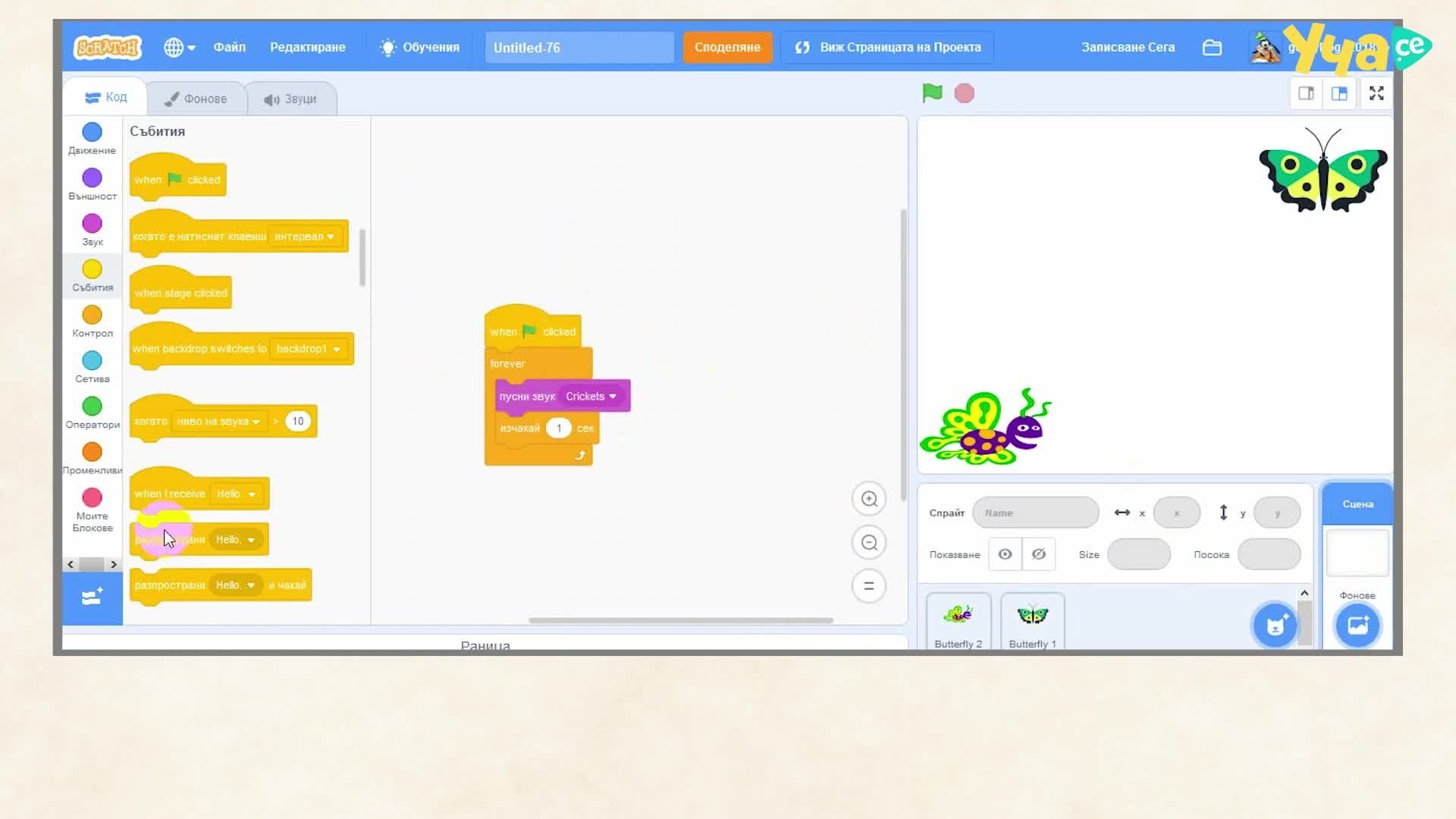
Task: Open the backdrop1 dropdown in palette
Action: tap(308, 349)
